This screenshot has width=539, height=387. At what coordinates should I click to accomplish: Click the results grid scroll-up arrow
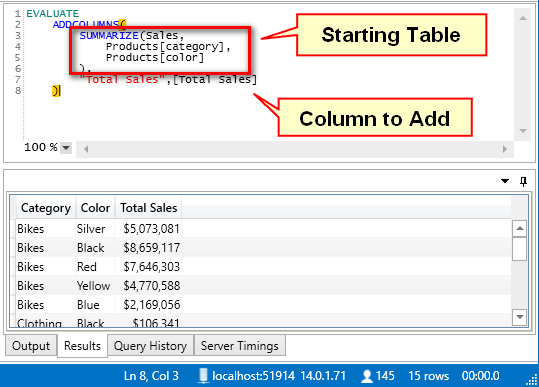pyautogui.click(x=519, y=228)
